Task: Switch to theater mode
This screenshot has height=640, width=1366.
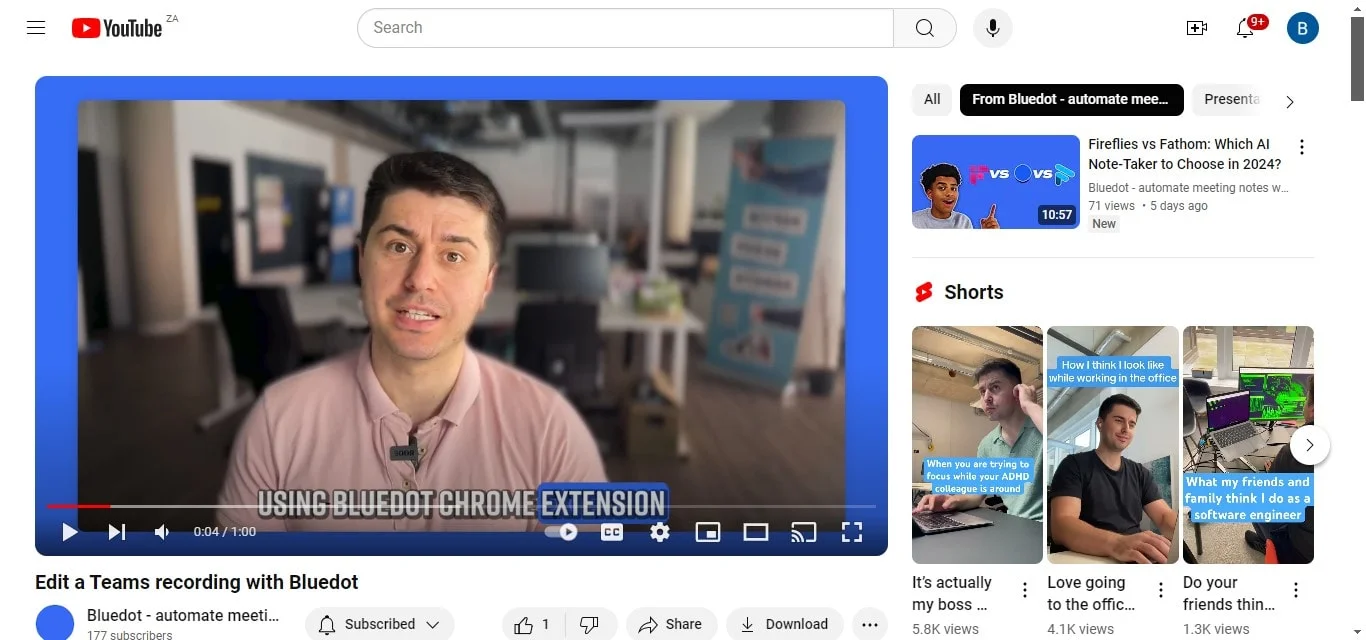Action: point(756,532)
